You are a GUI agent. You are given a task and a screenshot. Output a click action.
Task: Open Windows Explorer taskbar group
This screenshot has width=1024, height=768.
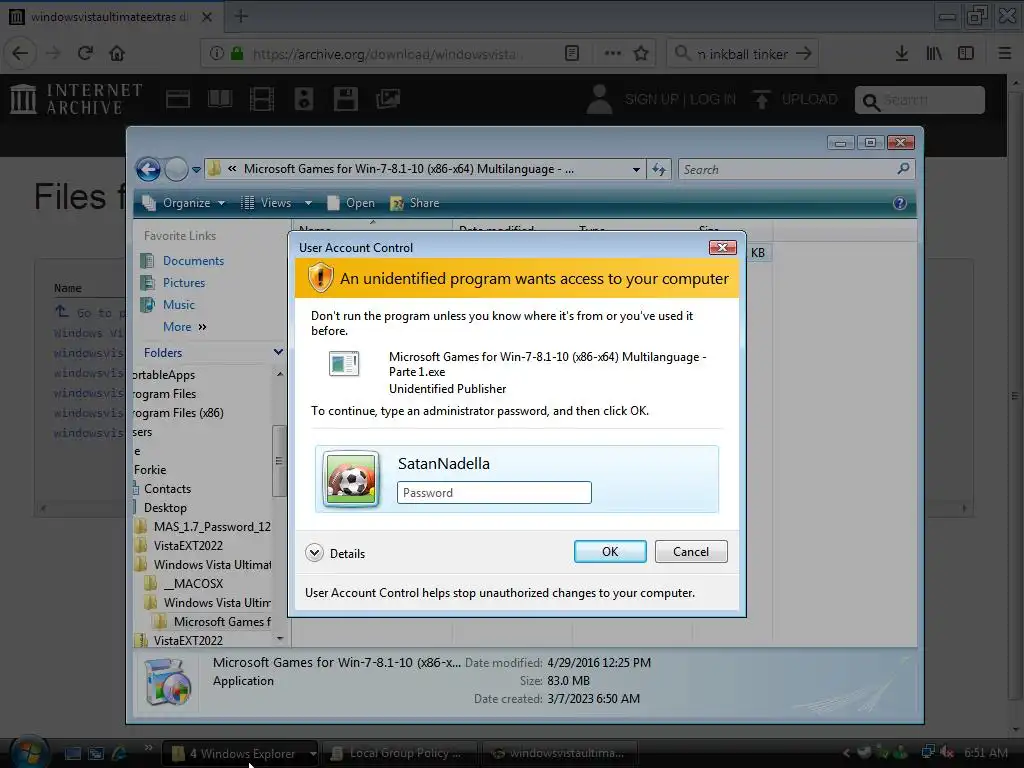[x=240, y=754]
